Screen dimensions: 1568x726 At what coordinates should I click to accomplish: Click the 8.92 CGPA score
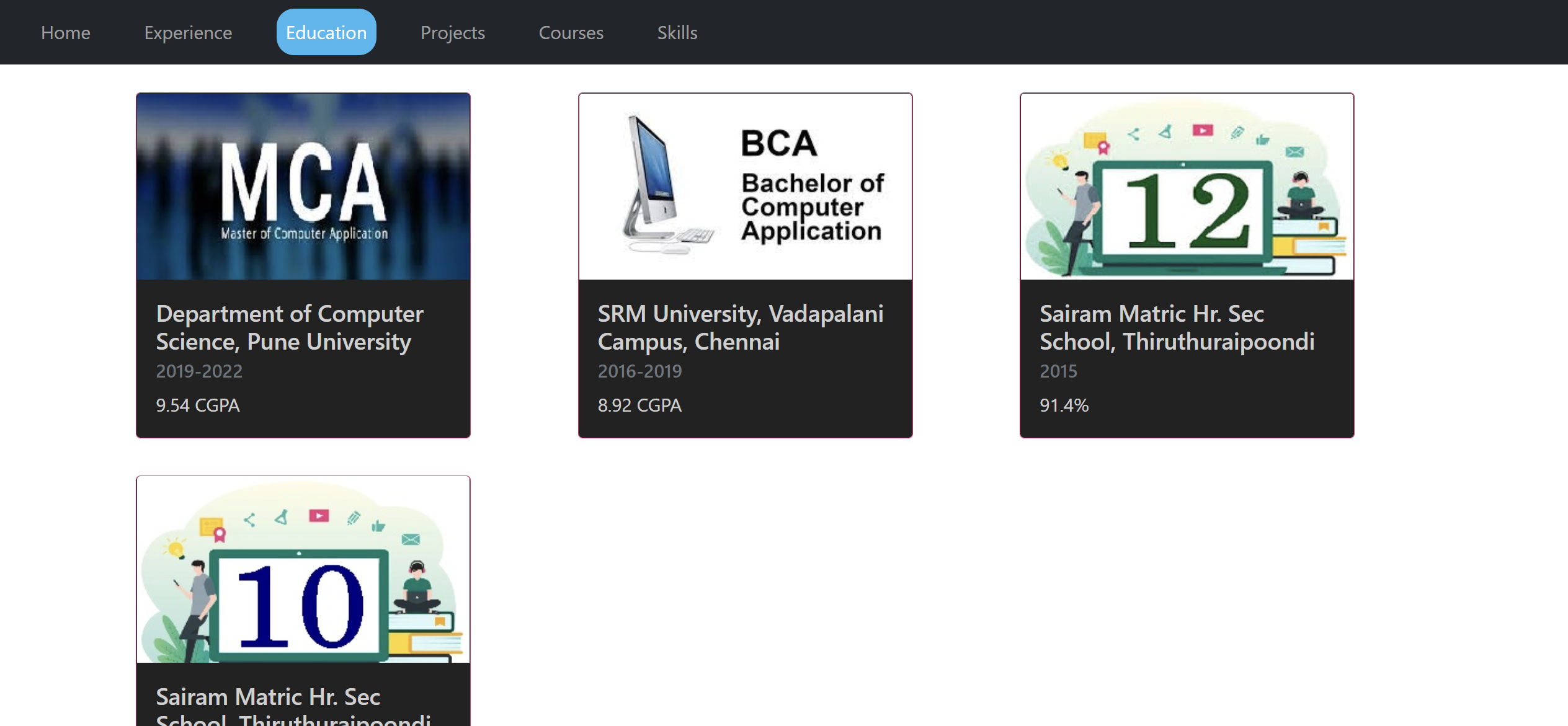coord(639,405)
